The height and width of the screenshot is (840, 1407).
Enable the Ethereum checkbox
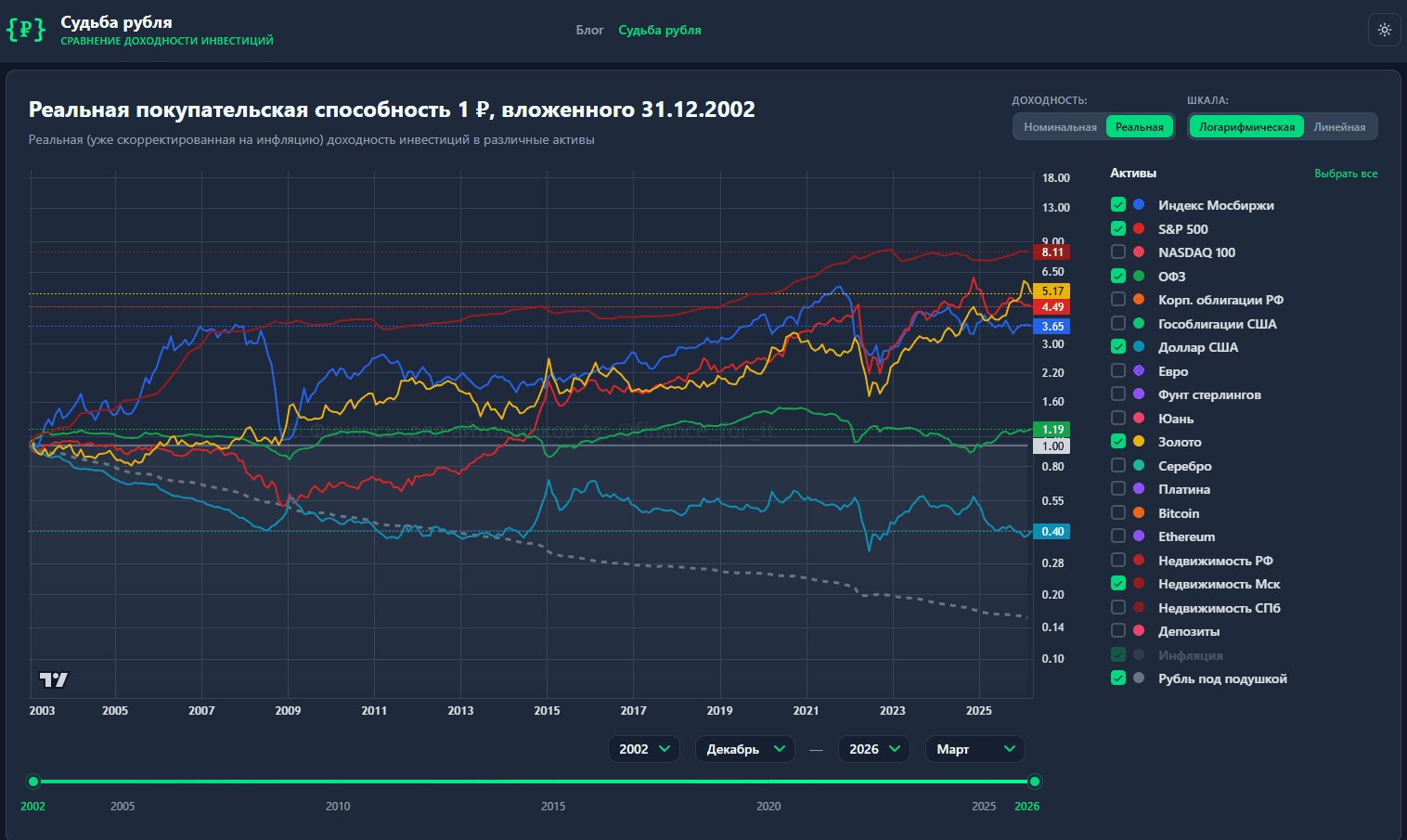[1118, 536]
